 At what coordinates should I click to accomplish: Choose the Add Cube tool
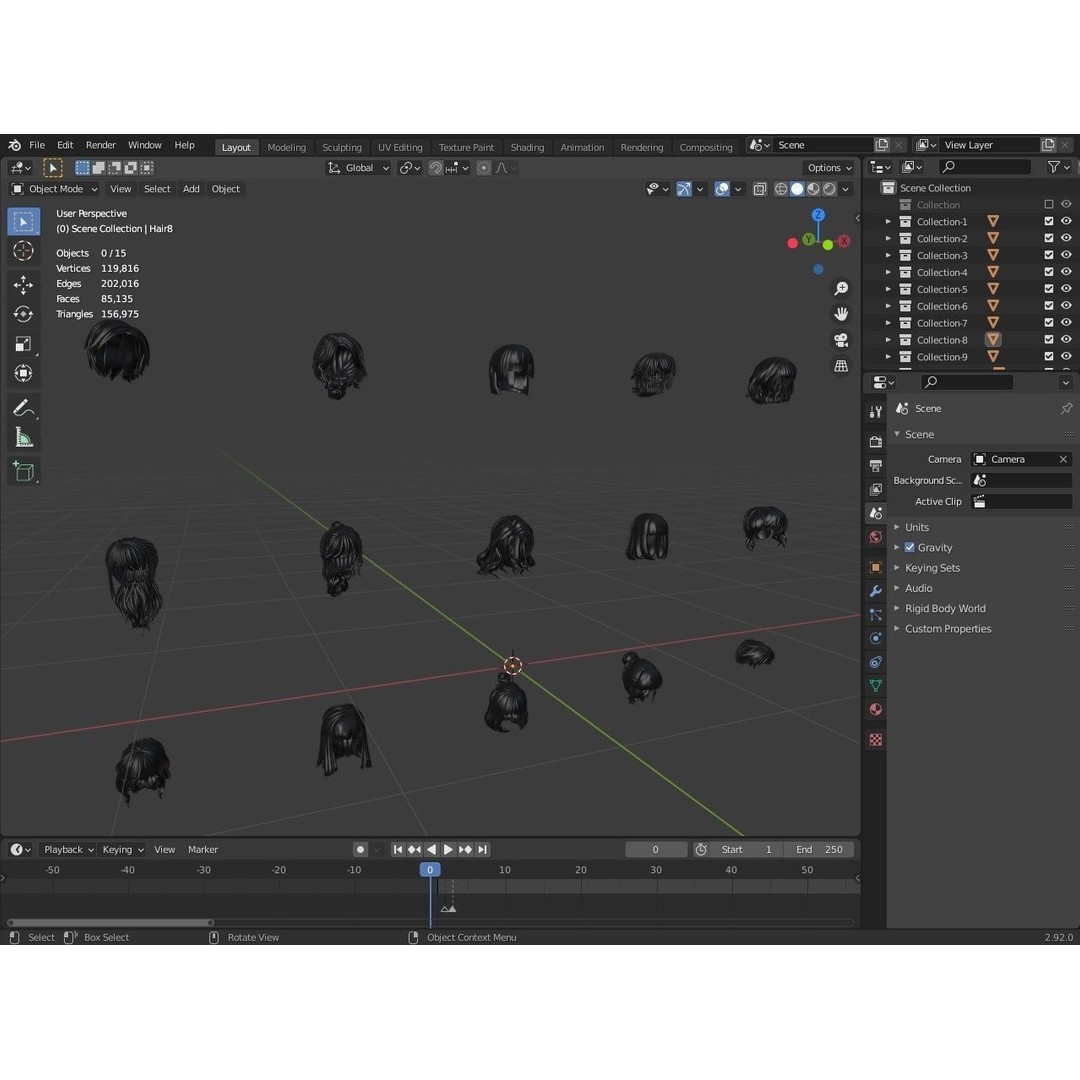coord(24,471)
